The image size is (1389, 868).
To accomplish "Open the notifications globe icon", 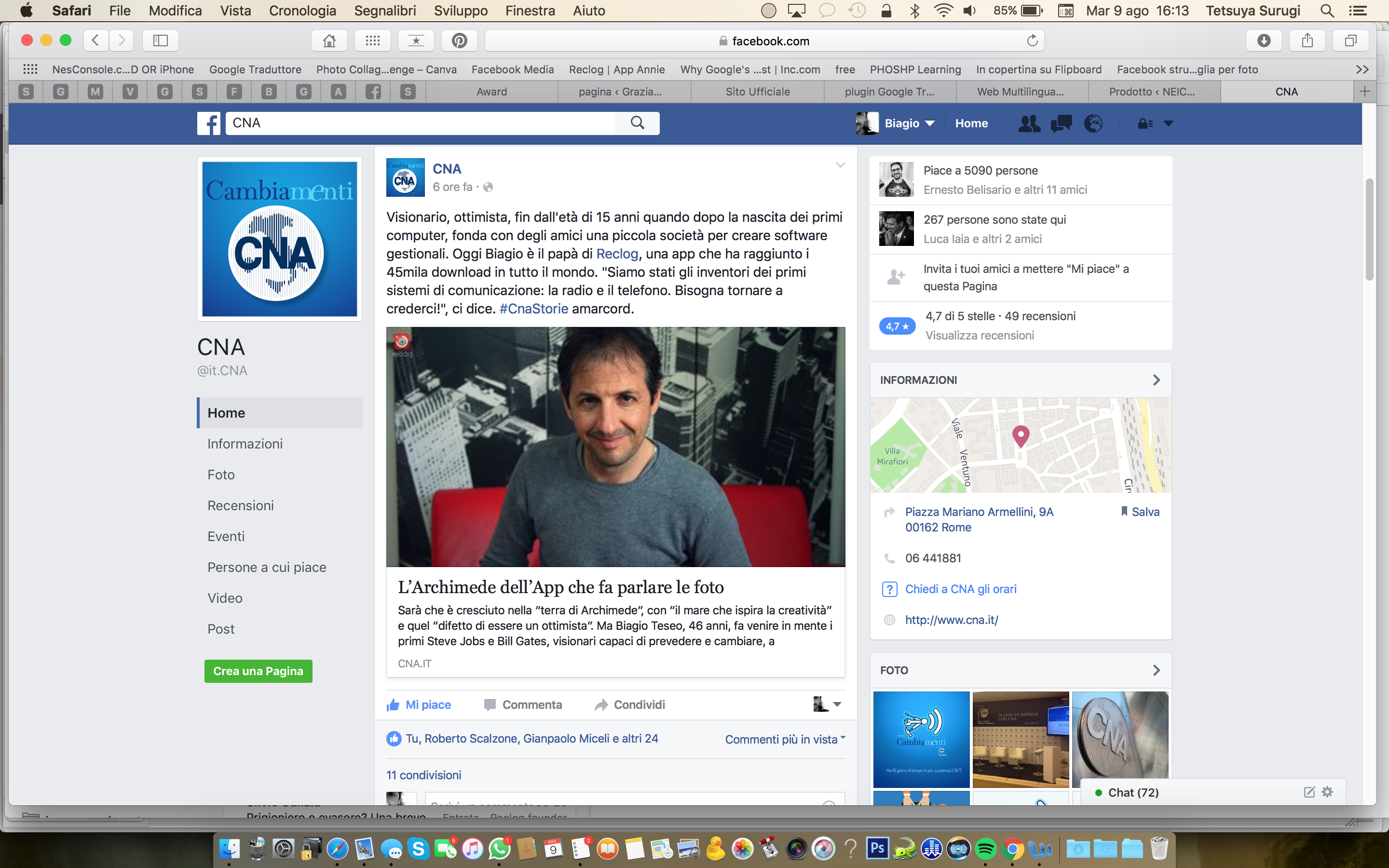I will tap(1093, 123).
